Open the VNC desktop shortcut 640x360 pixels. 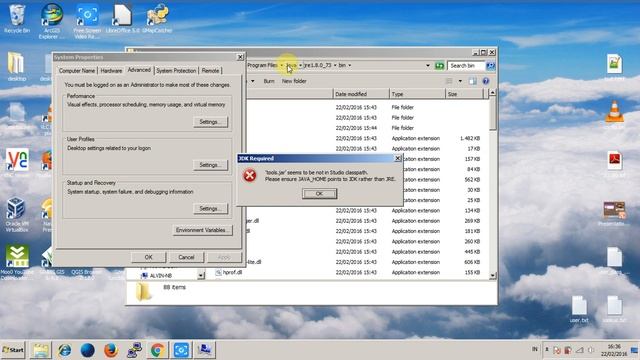click(x=17, y=161)
